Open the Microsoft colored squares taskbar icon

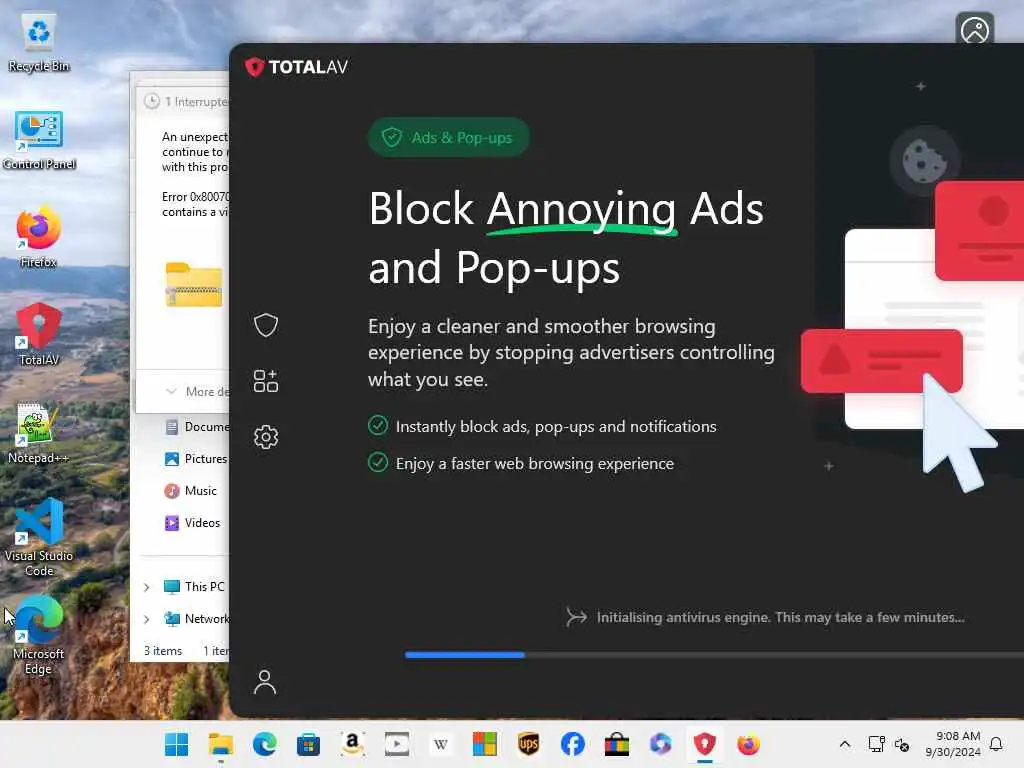(x=485, y=744)
